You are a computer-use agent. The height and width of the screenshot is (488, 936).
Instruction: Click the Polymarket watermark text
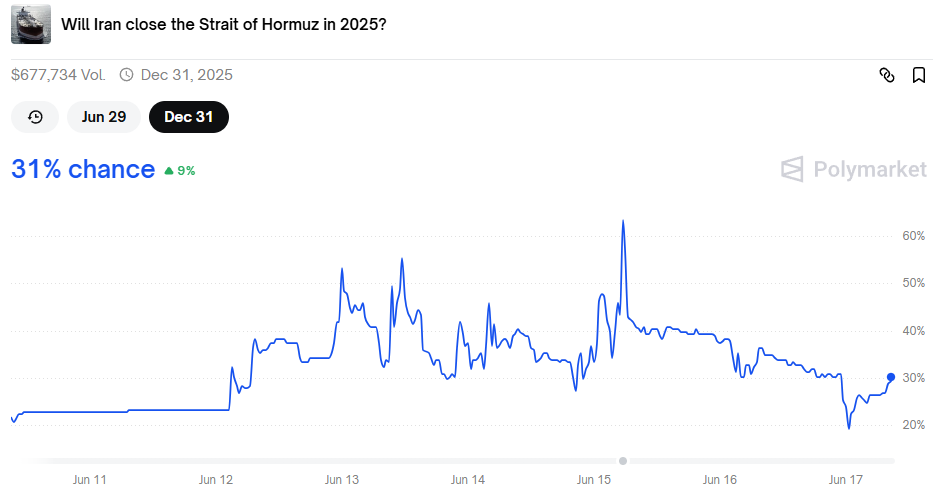[869, 169]
